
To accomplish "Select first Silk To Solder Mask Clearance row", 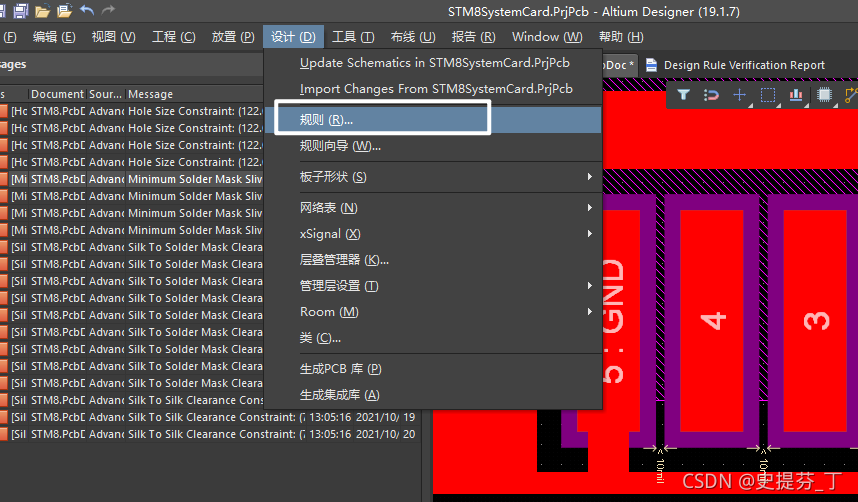I will (131, 247).
